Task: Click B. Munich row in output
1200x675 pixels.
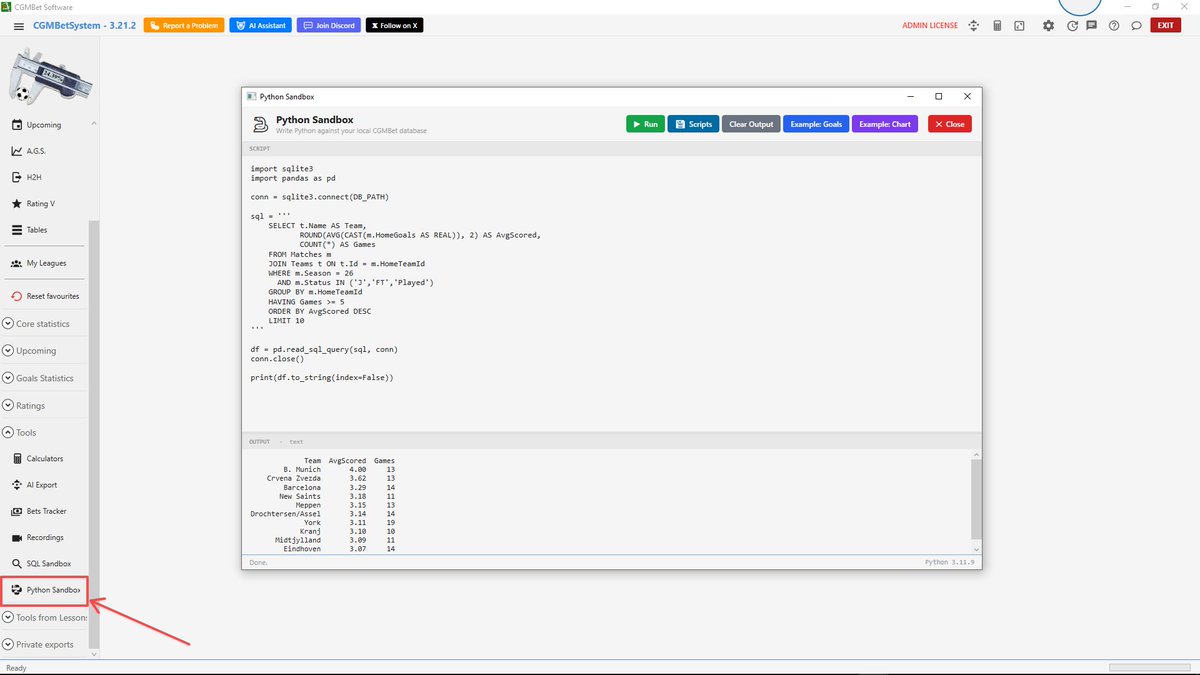Action: [322, 469]
